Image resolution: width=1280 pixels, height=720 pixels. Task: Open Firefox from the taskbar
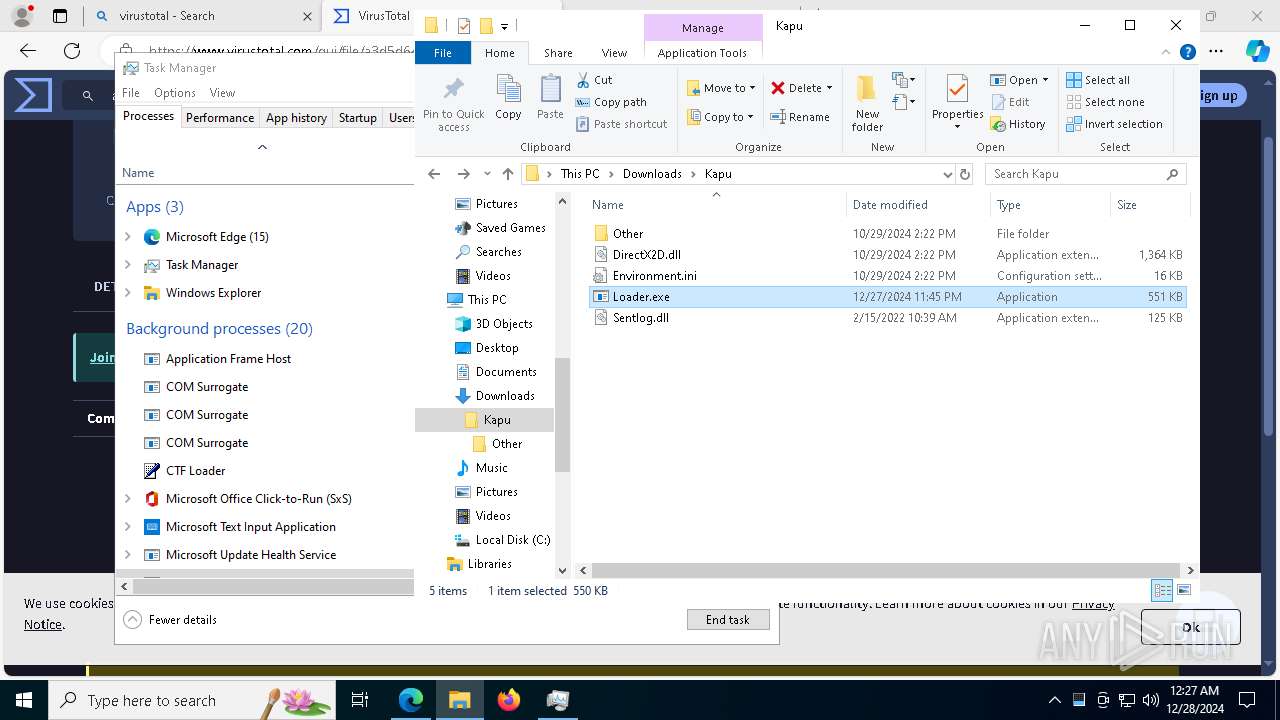pos(509,700)
